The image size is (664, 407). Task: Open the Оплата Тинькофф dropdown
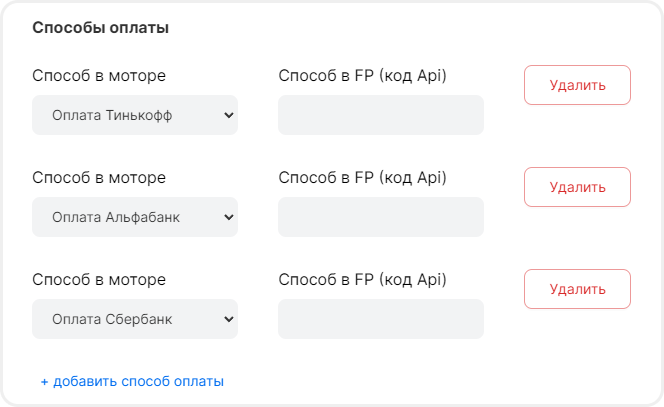(134, 115)
